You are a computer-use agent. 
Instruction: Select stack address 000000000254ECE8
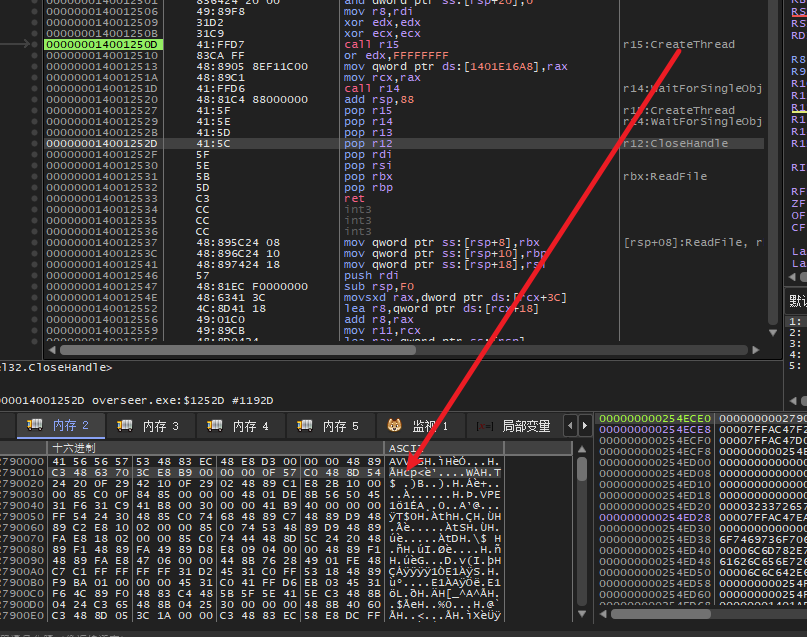click(655, 429)
